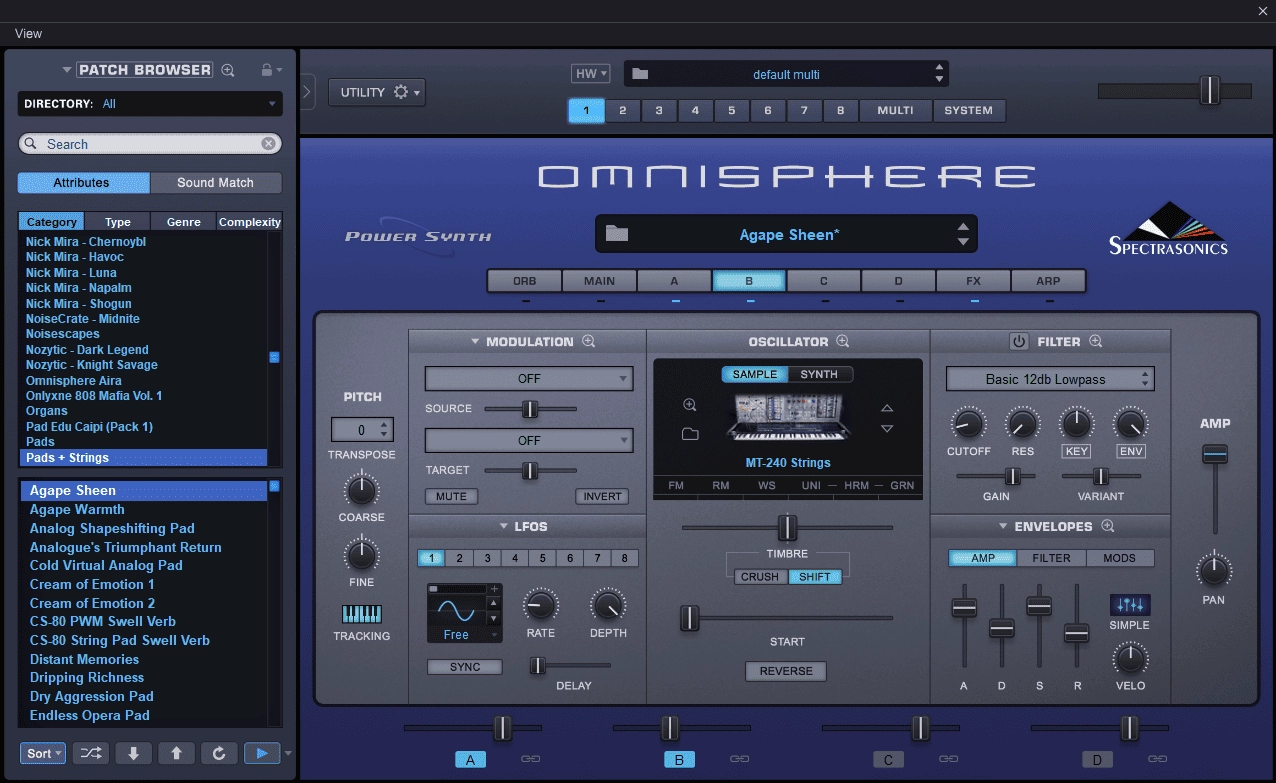Toggle modulation MUTE button
The width and height of the screenshot is (1276, 783).
click(x=451, y=496)
